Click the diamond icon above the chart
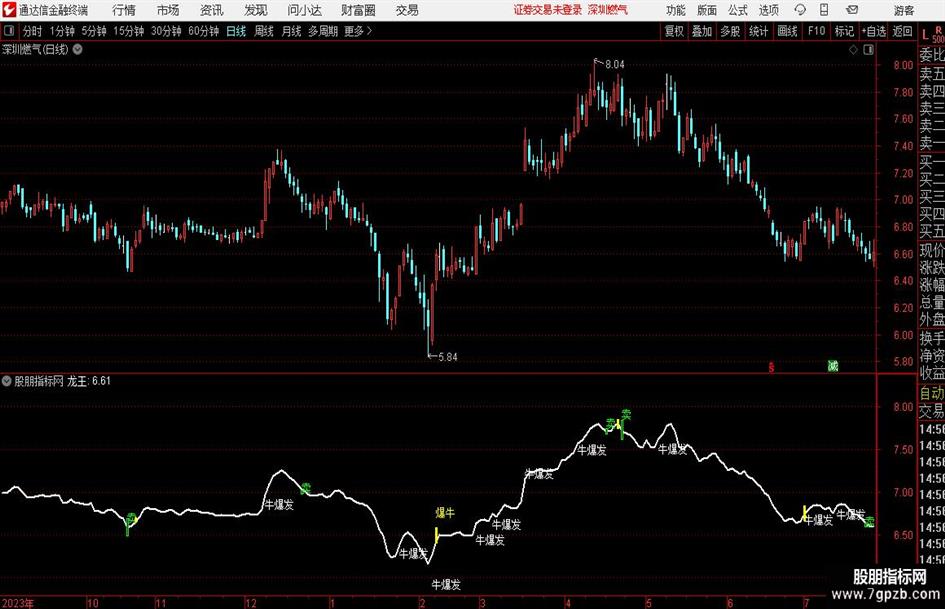Screen dimensions: 945x609 pos(853,50)
